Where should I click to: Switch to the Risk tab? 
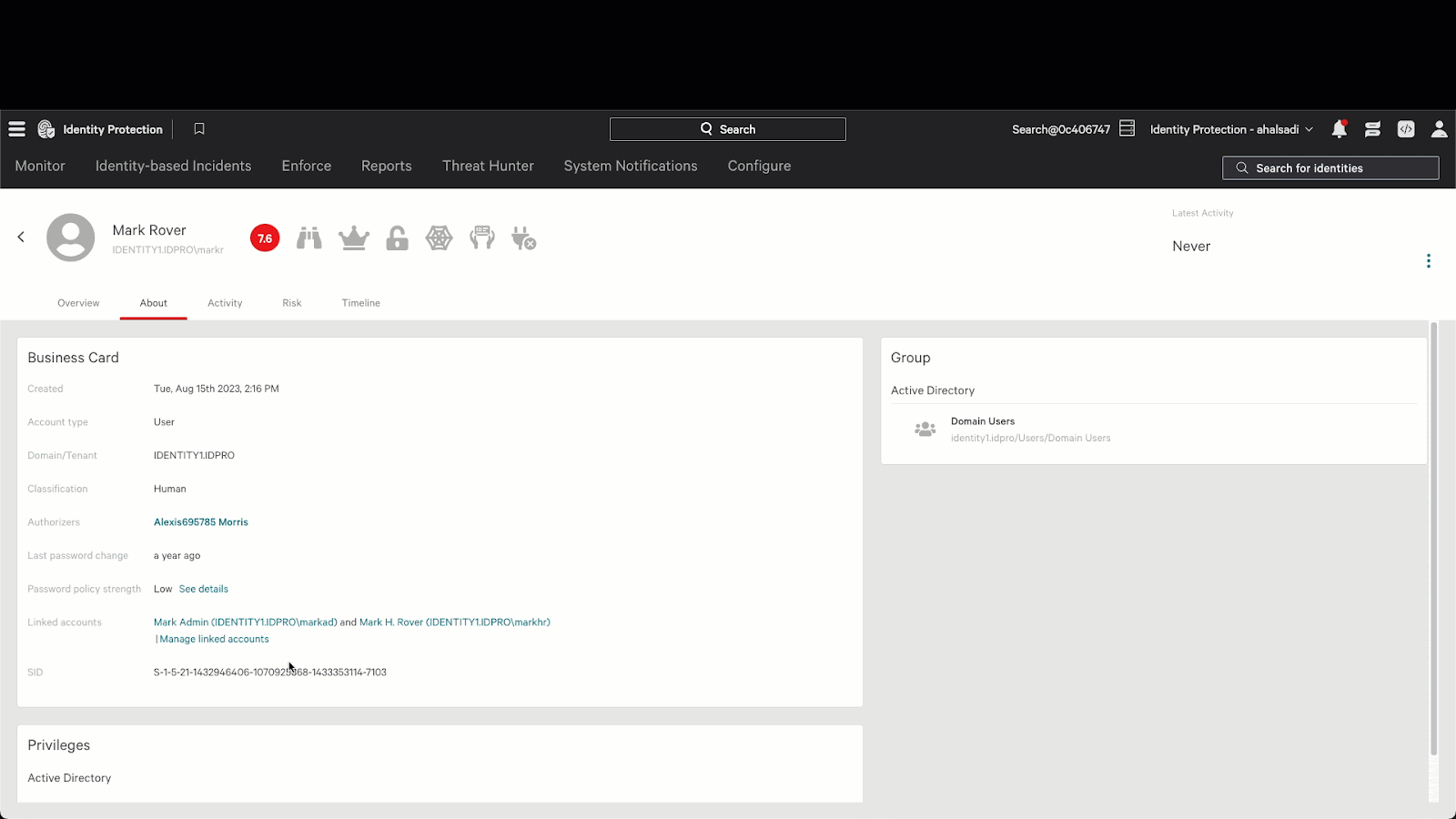292,303
